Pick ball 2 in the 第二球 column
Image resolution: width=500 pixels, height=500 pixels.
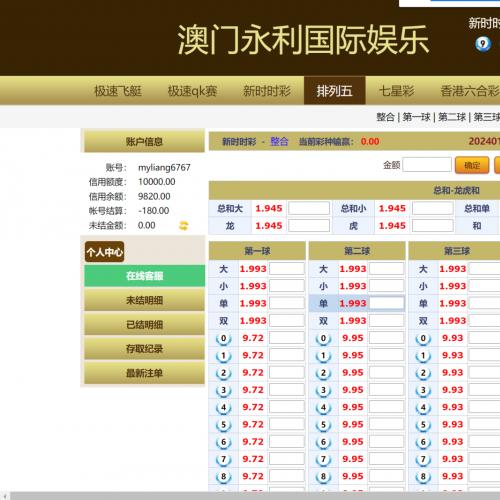click(323, 373)
